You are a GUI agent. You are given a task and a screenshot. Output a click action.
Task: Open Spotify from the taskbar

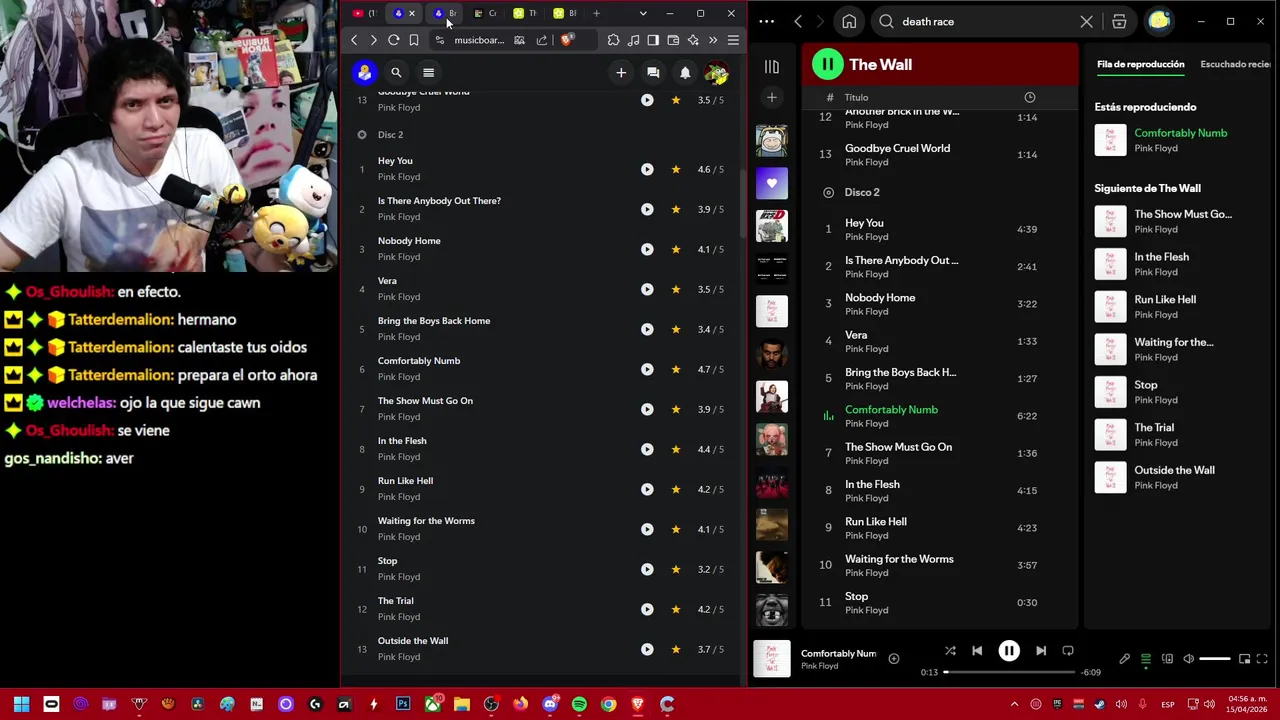tap(579, 704)
